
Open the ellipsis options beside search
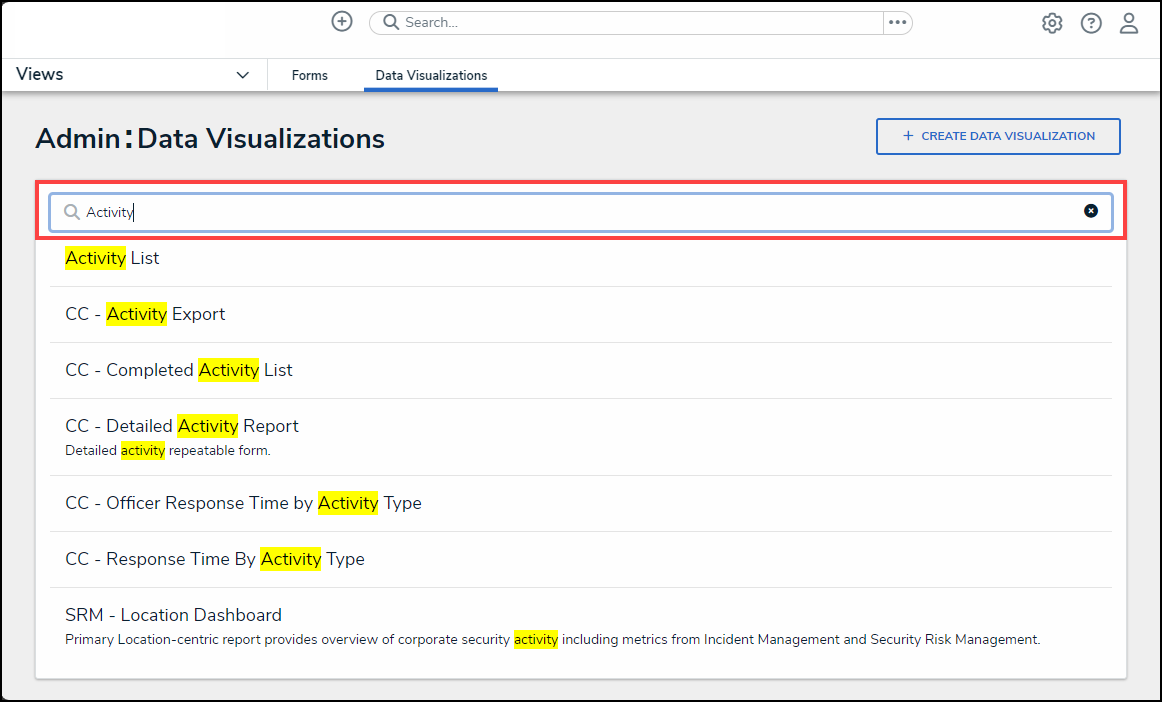897,23
